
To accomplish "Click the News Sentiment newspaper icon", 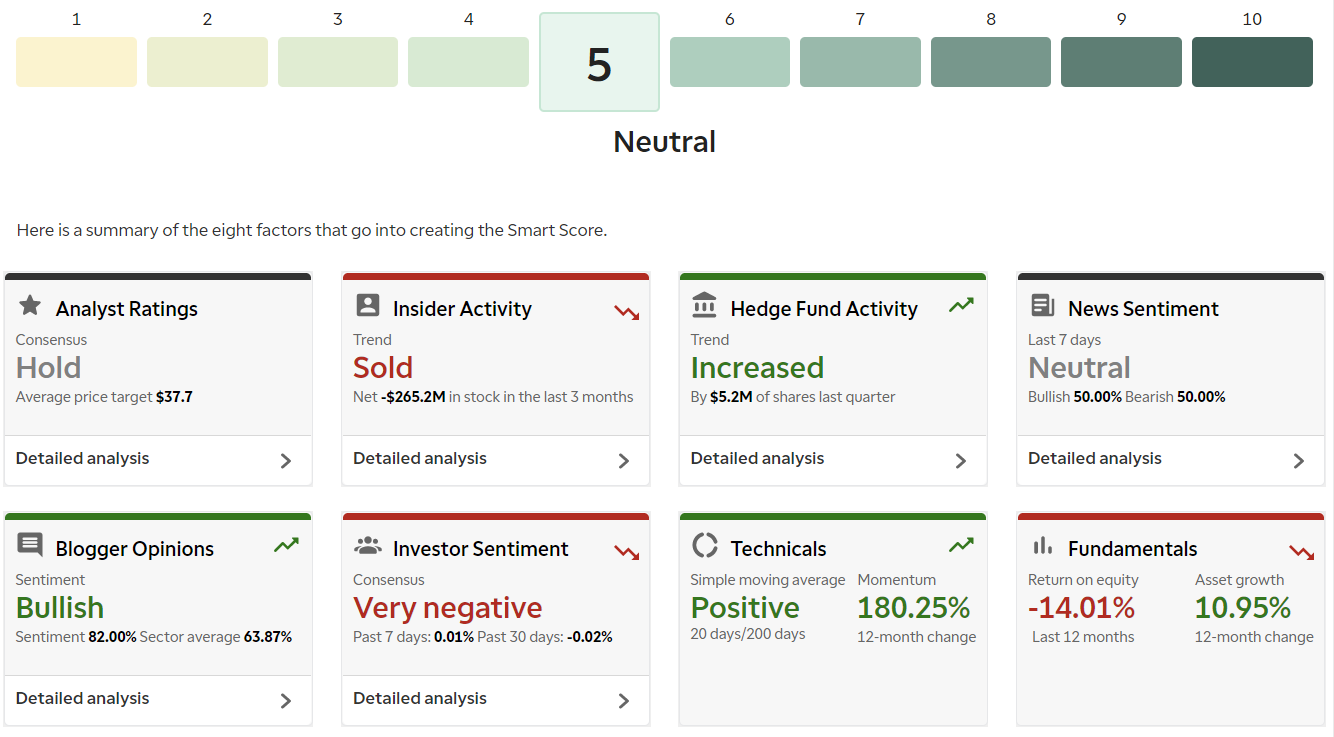I will 1043,306.
